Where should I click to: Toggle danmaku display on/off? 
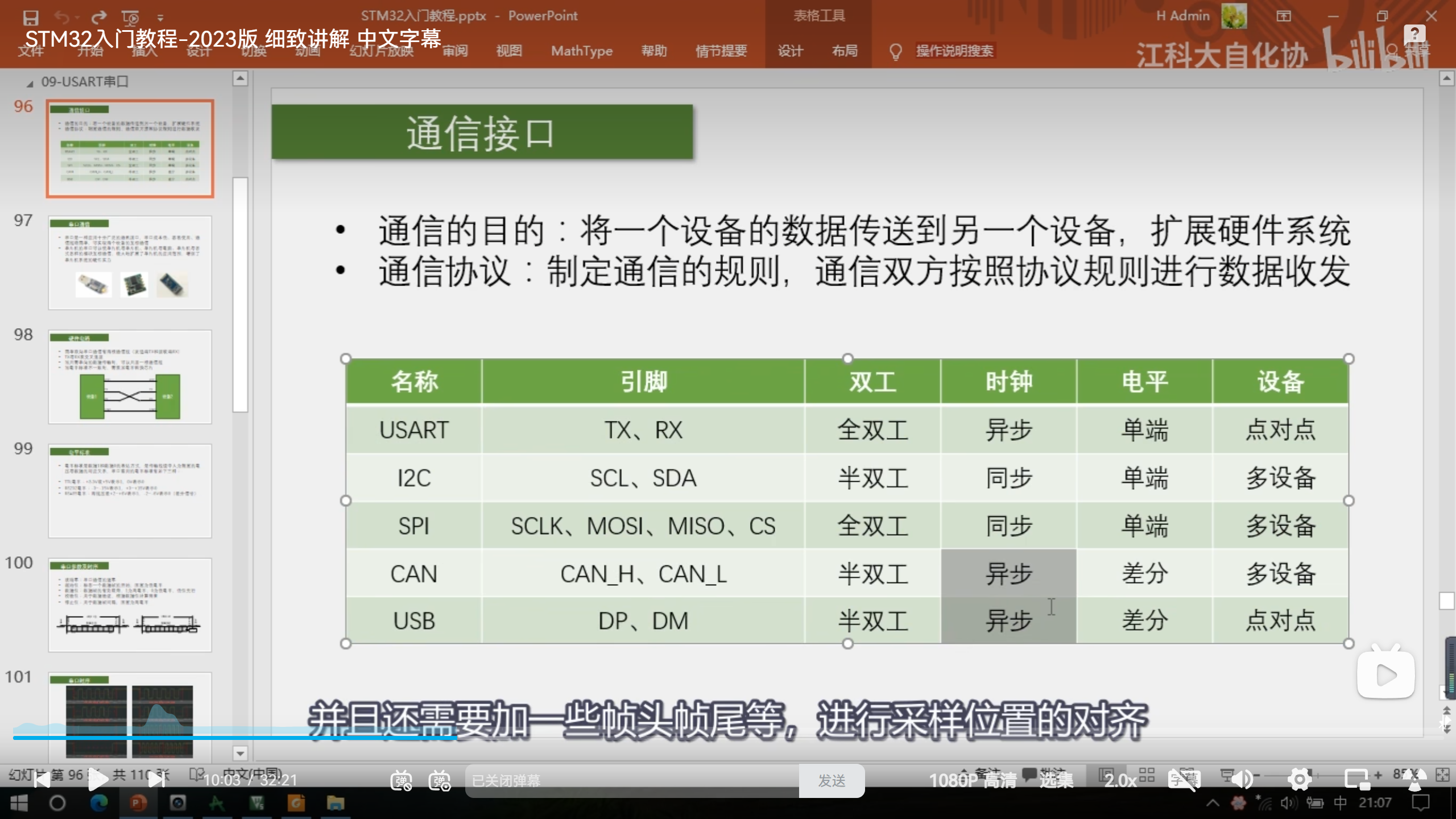point(401,780)
